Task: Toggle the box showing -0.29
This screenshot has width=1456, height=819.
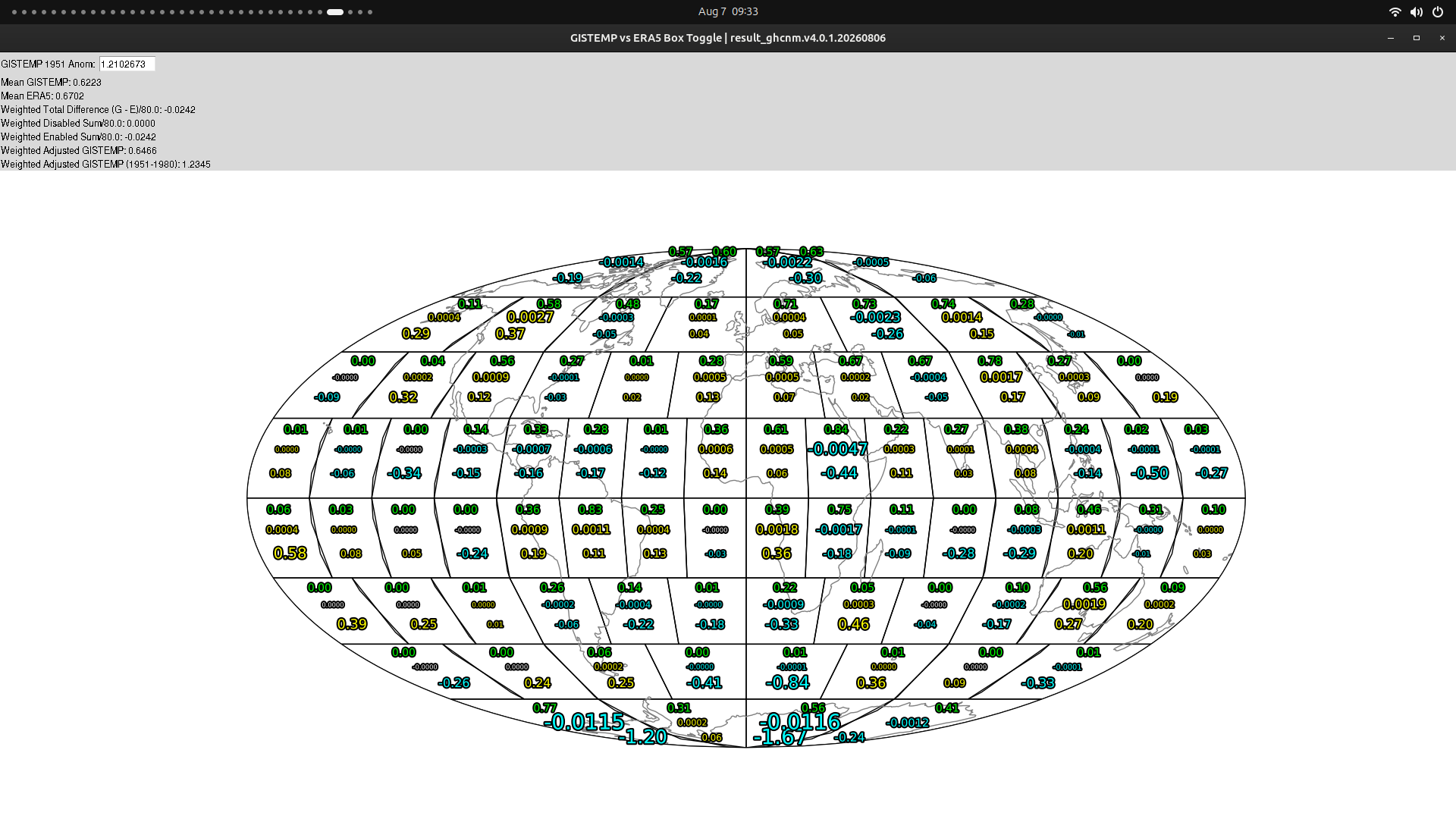Action: (x=1019, y=553)
